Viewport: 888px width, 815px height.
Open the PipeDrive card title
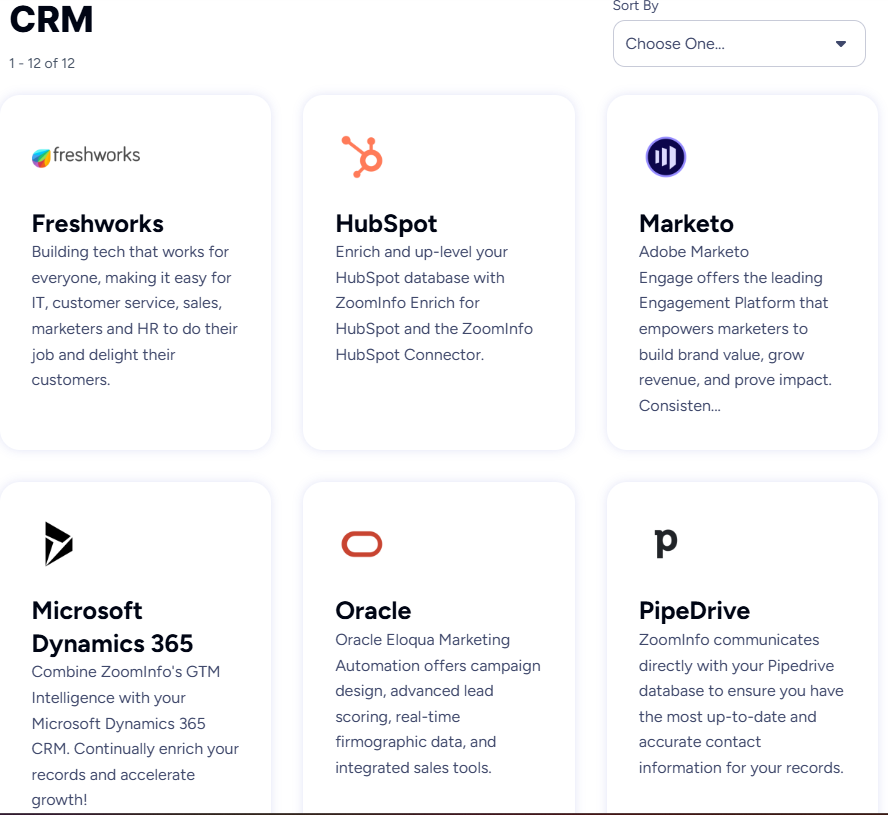point(694,611)
